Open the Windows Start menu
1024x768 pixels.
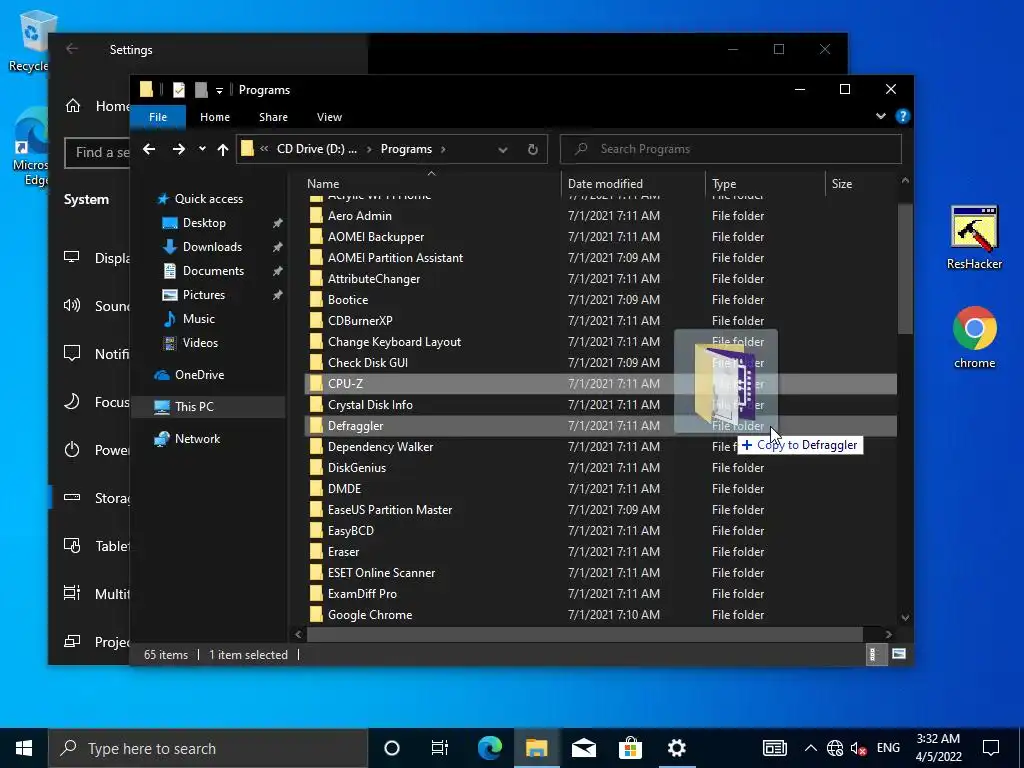coord(24,748)
